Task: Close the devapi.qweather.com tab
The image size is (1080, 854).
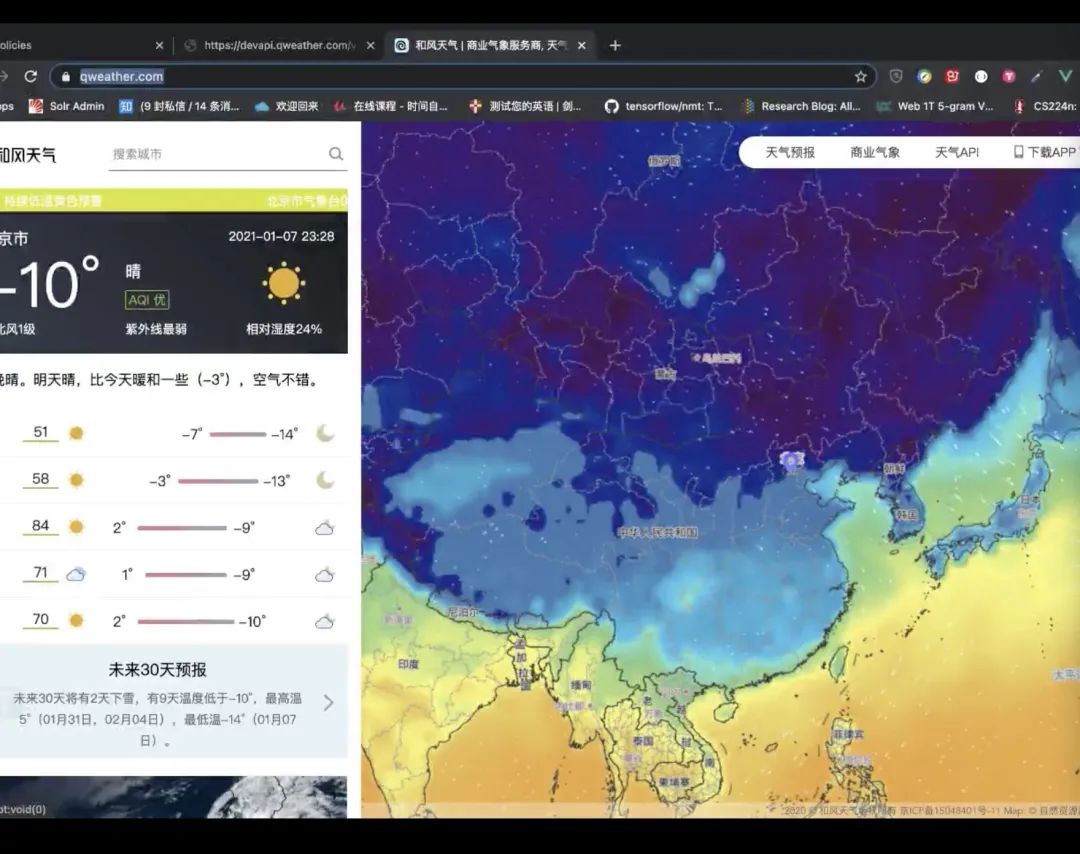Action: [371, 45]
